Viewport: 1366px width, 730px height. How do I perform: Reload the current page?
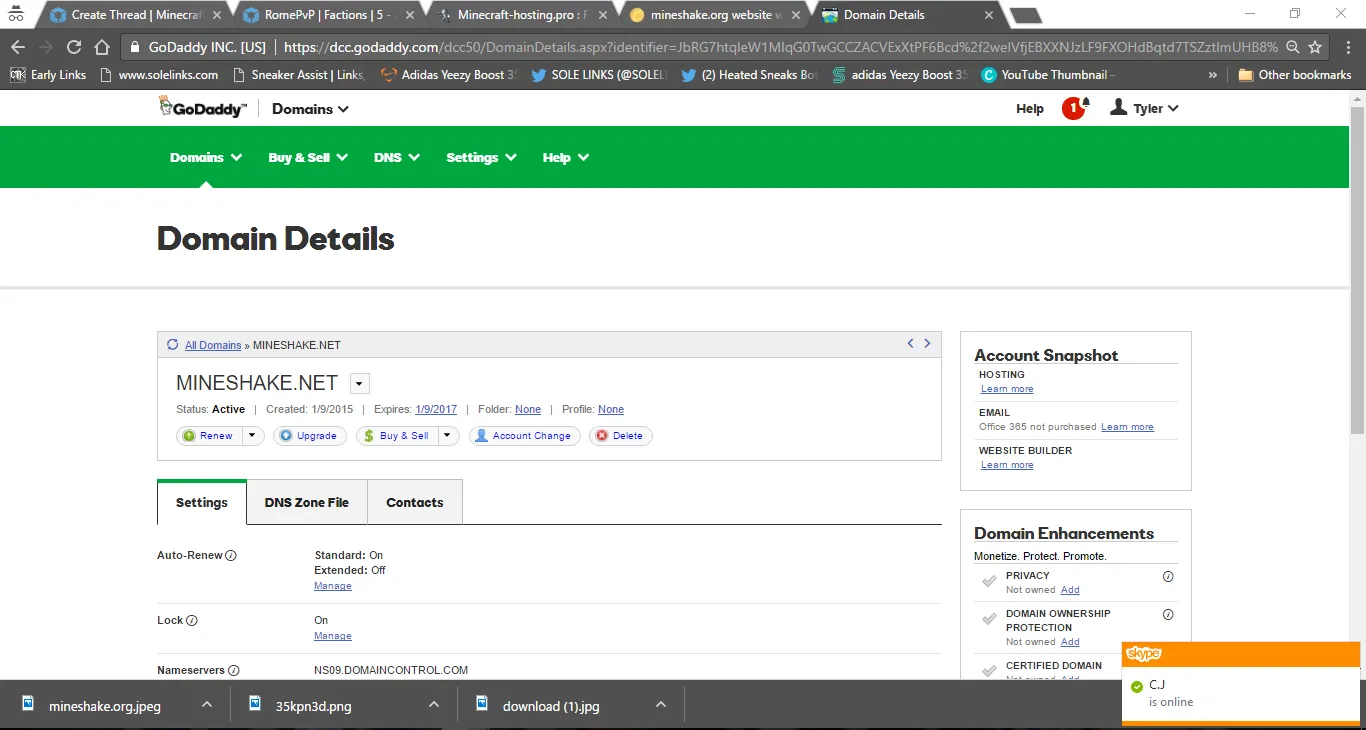[x=74, y=47]
